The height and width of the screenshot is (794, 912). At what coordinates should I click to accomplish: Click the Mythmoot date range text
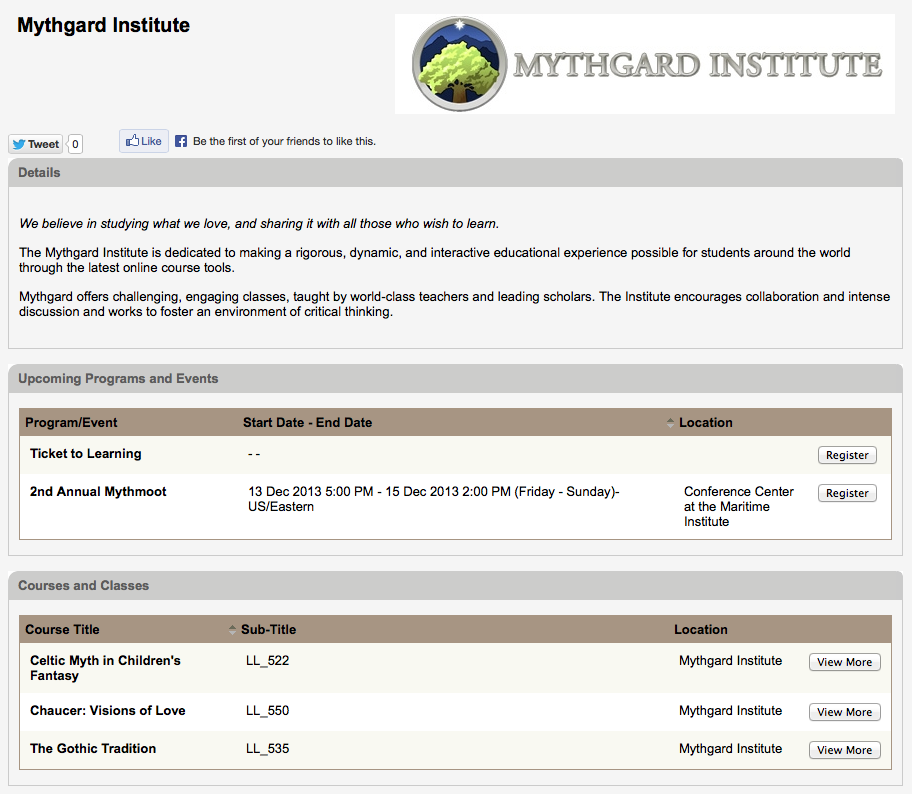[x=433, y=499]
